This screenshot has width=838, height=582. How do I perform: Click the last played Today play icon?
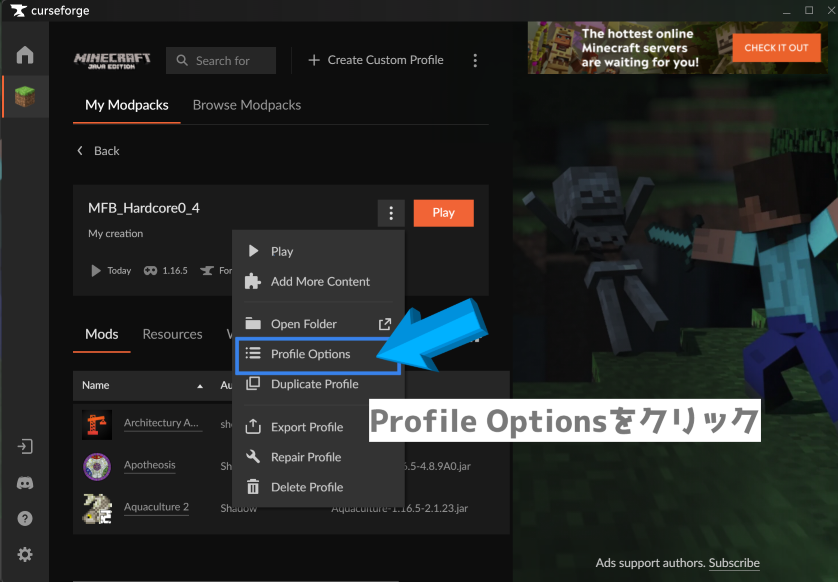96,271
